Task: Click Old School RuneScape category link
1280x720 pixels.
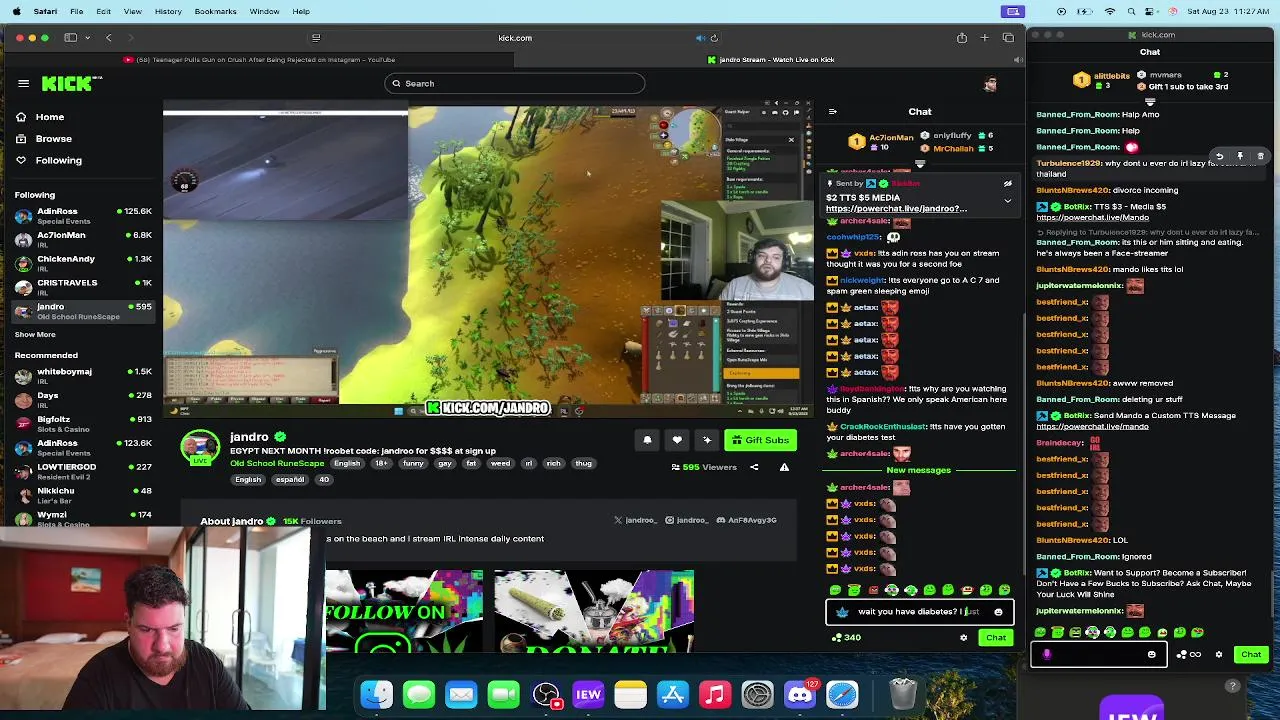Action: point(277,464)
